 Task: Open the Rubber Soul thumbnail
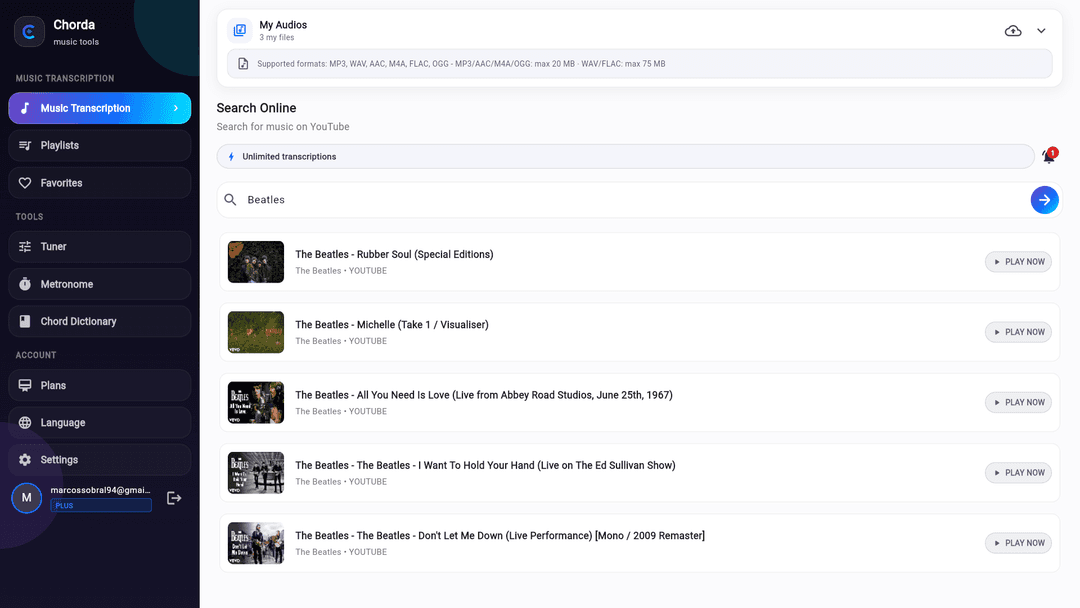click(256, 262)
